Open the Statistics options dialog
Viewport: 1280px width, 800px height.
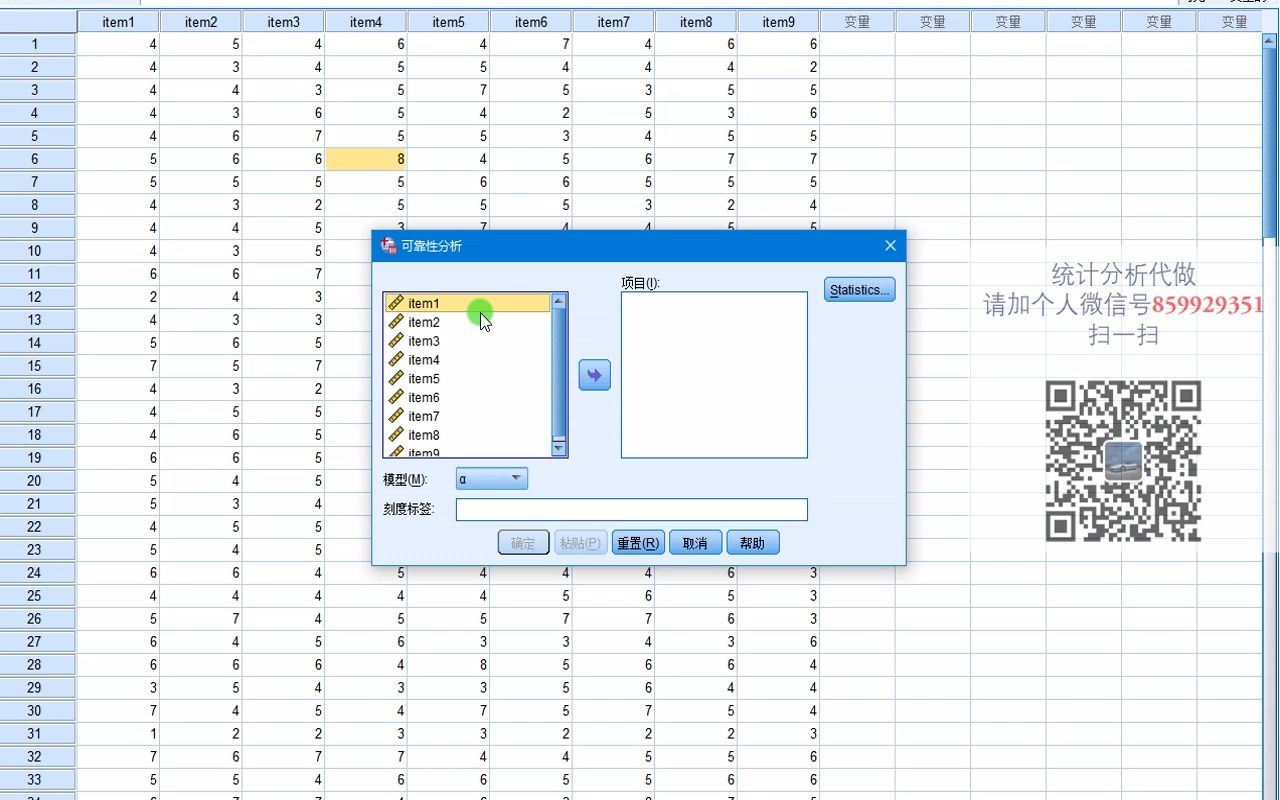pyautogui.click(x=859, y=290)
